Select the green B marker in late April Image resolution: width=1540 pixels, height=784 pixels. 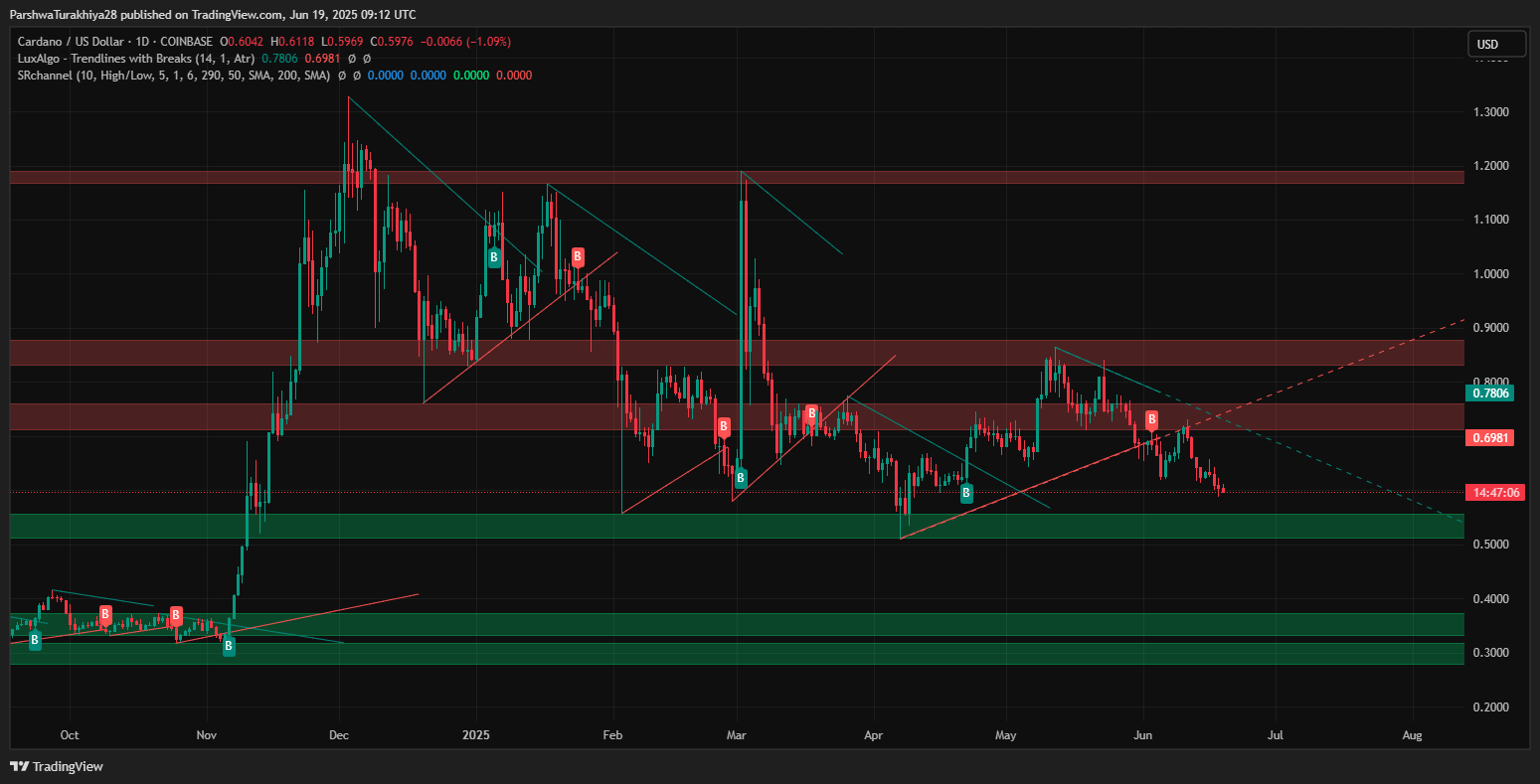965,492
